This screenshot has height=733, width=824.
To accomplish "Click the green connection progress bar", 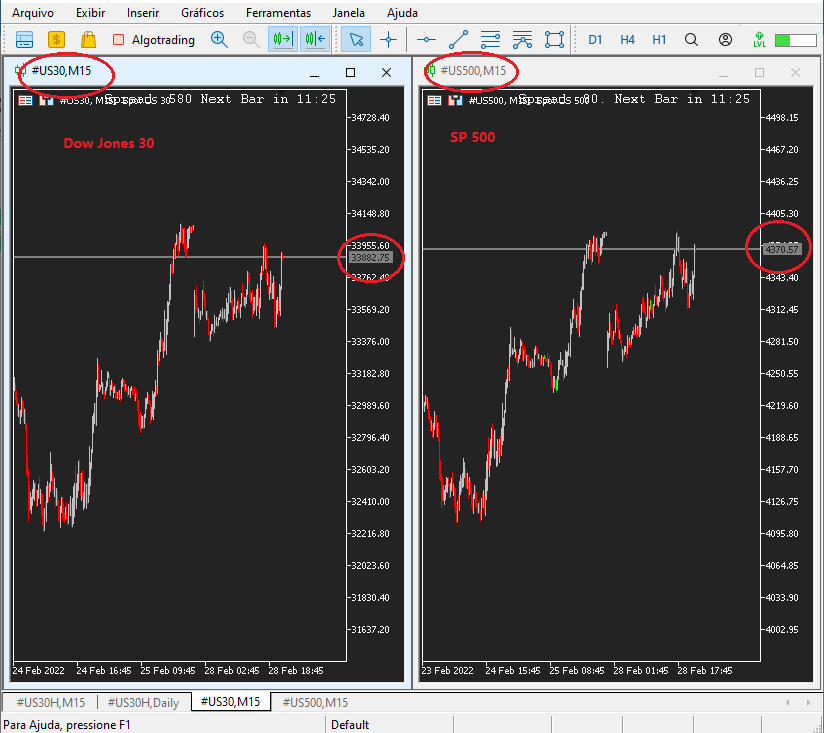I will coord(795,40).
